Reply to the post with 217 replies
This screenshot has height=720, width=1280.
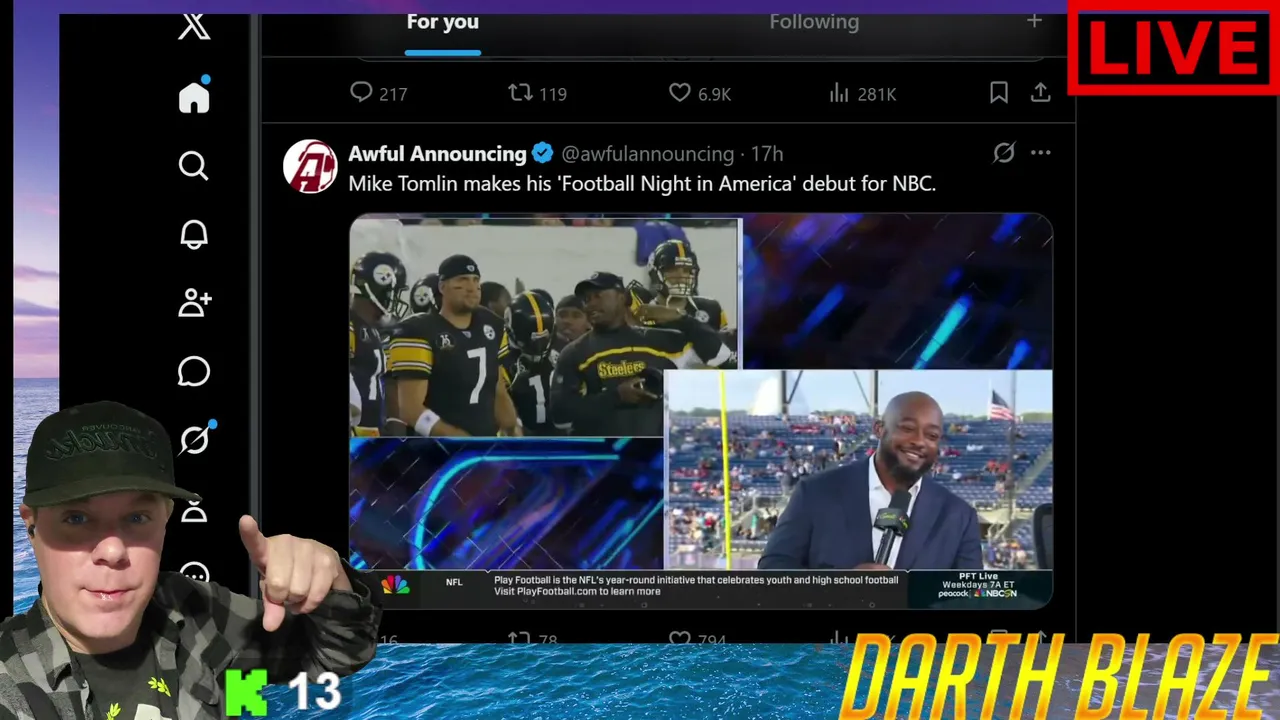point(378,93)
